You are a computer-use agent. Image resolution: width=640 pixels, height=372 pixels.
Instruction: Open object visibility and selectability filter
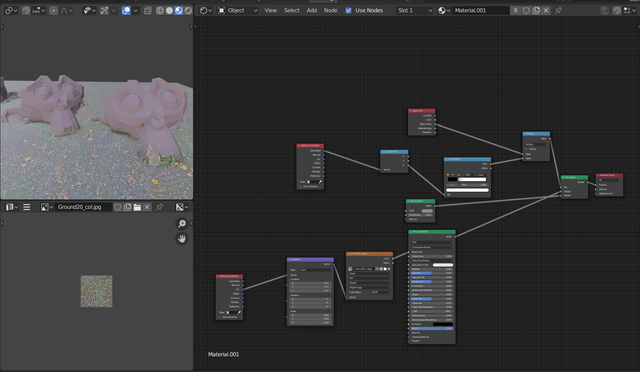88,11
